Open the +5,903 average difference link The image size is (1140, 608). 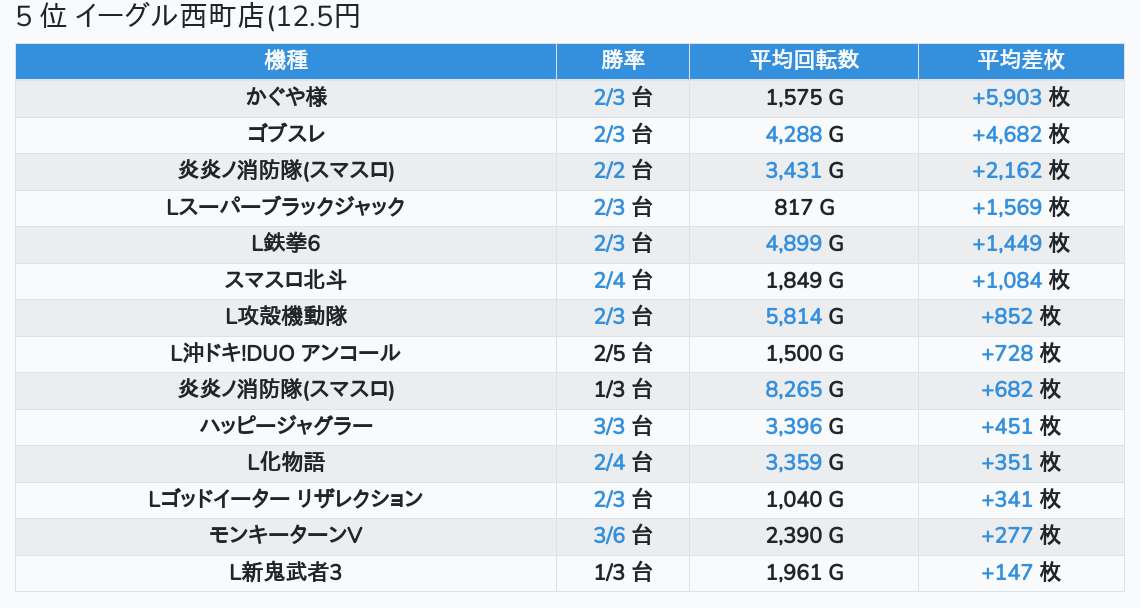(x=1007, y=98)
